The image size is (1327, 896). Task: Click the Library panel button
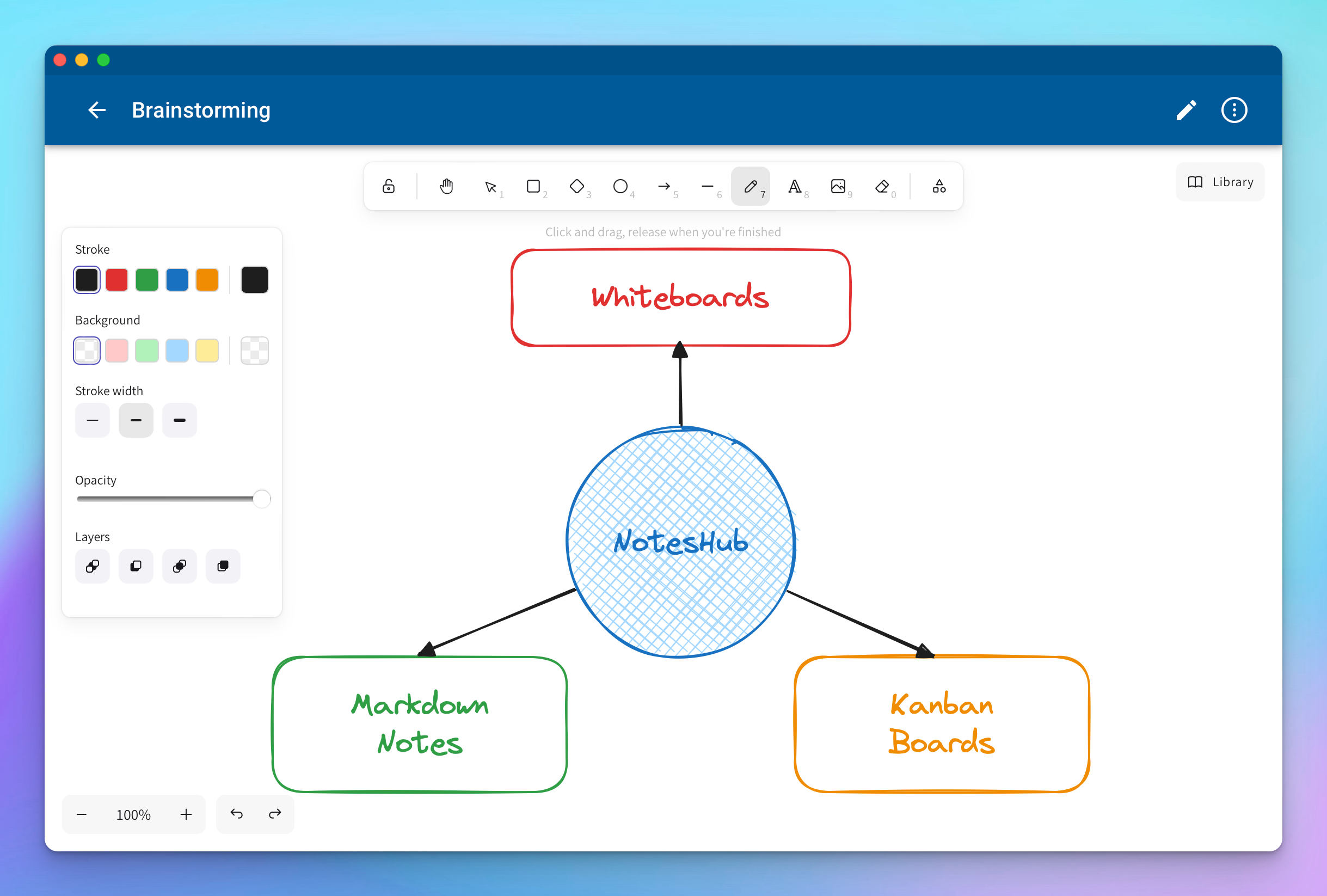tap(1219, 182)
